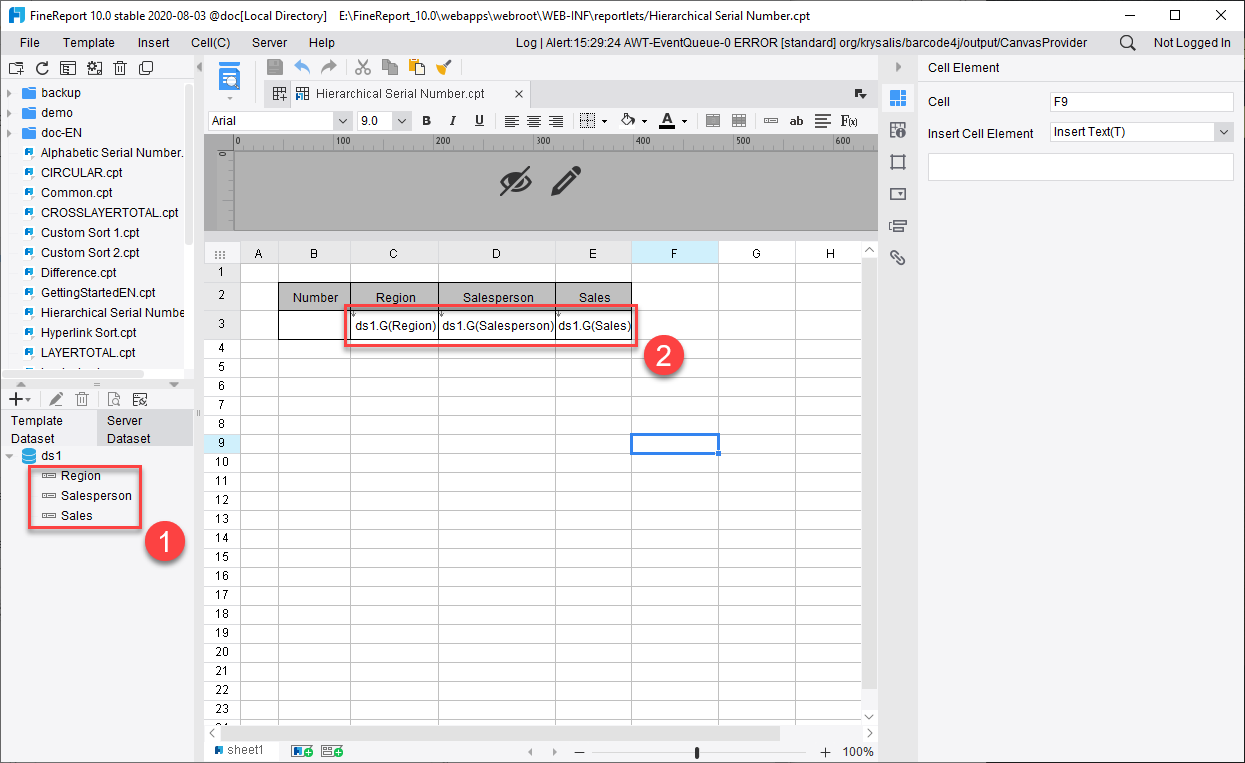Toggle bold formatting
This screenshot has height=763, width=1245.
point(426,121)
